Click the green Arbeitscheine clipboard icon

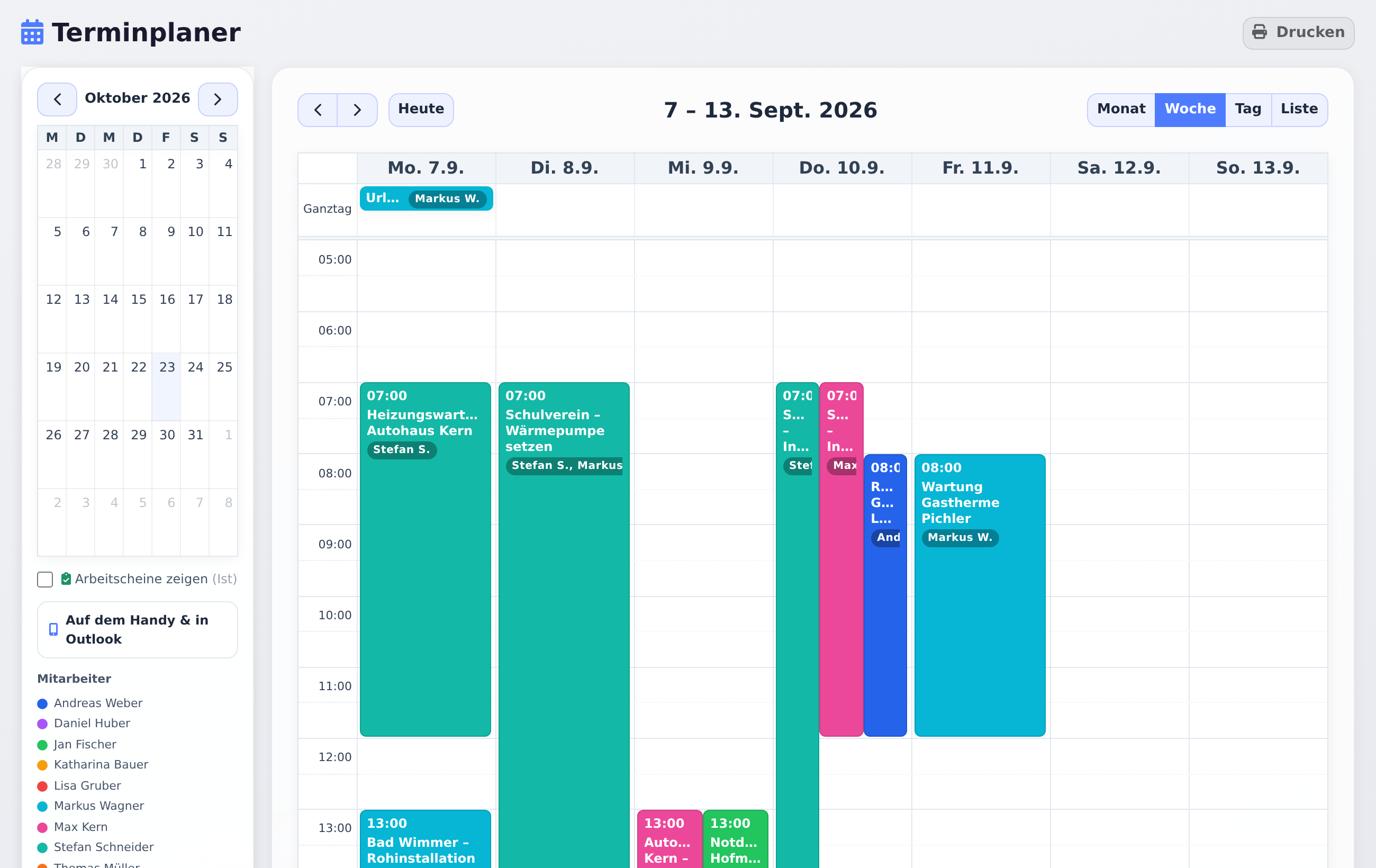point(66,579)
